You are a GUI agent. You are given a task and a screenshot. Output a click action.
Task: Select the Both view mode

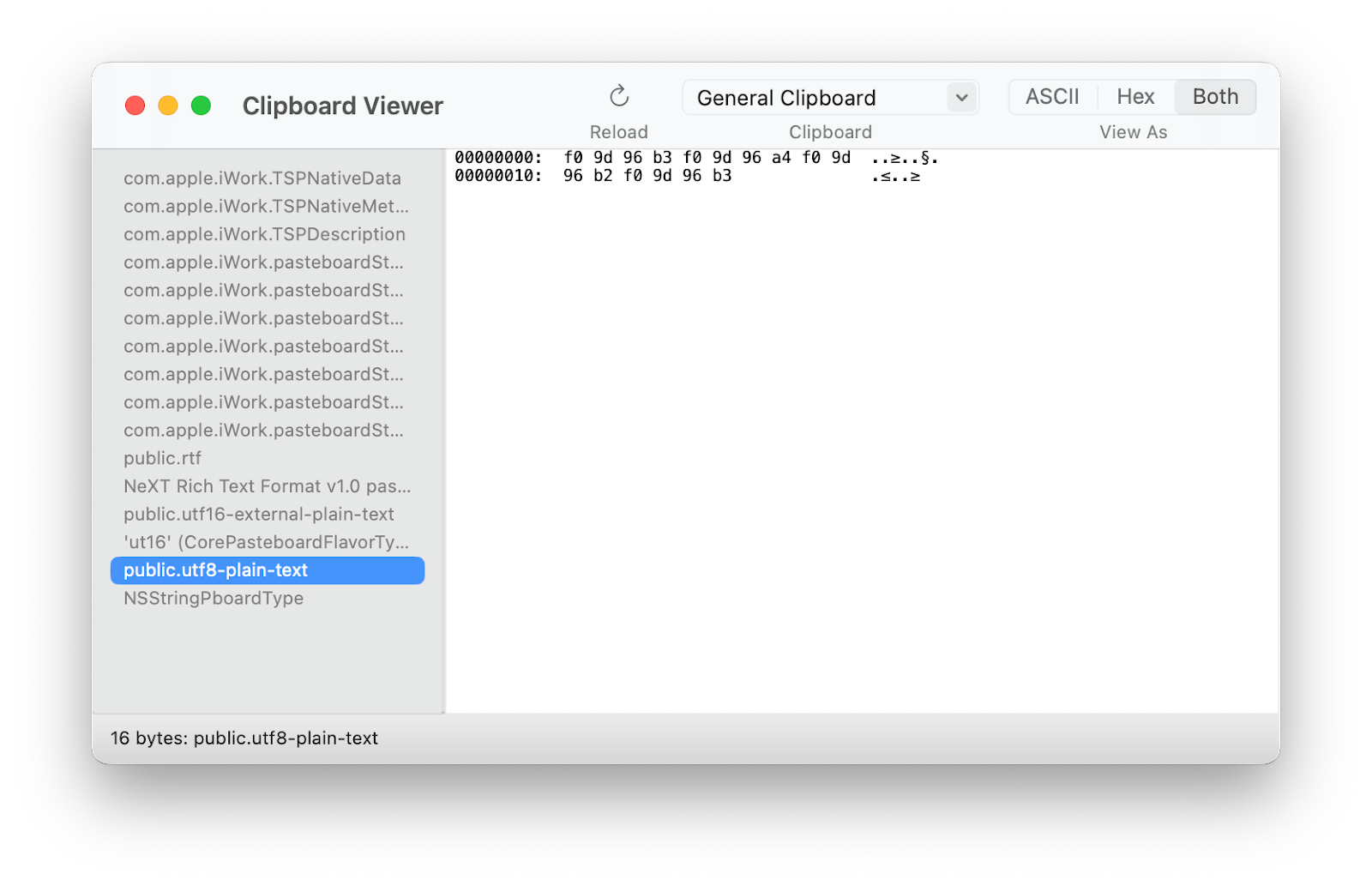tap(1214, 96)
